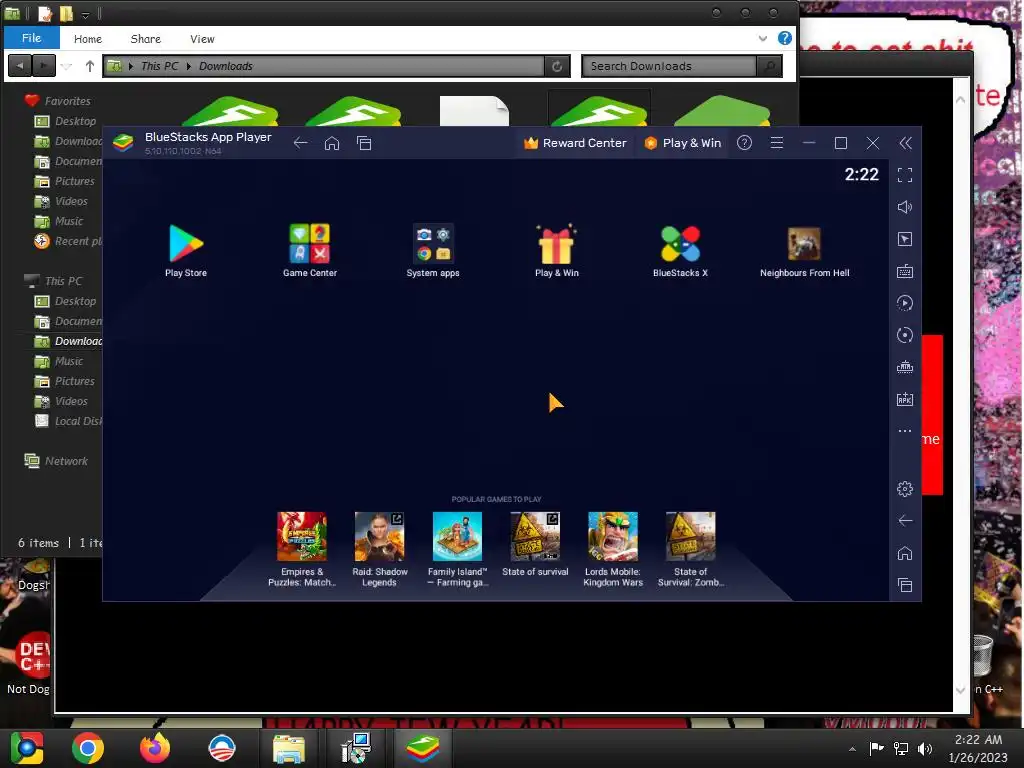1024x768 pixels.
Task: Select Local Disk in navigation pane
Action: [x=68, y=421]
